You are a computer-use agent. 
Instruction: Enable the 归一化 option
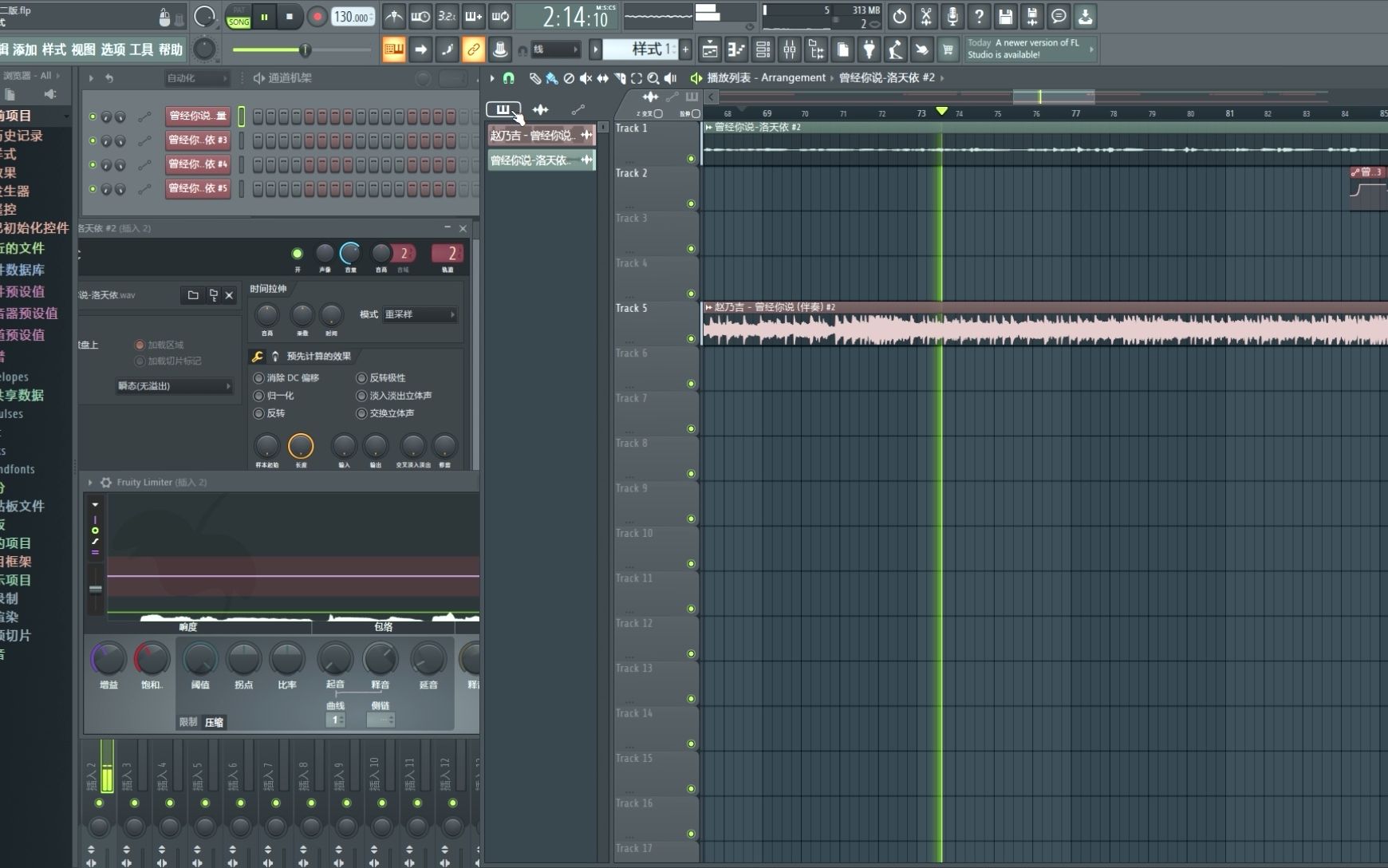click(x=258, y=396)
